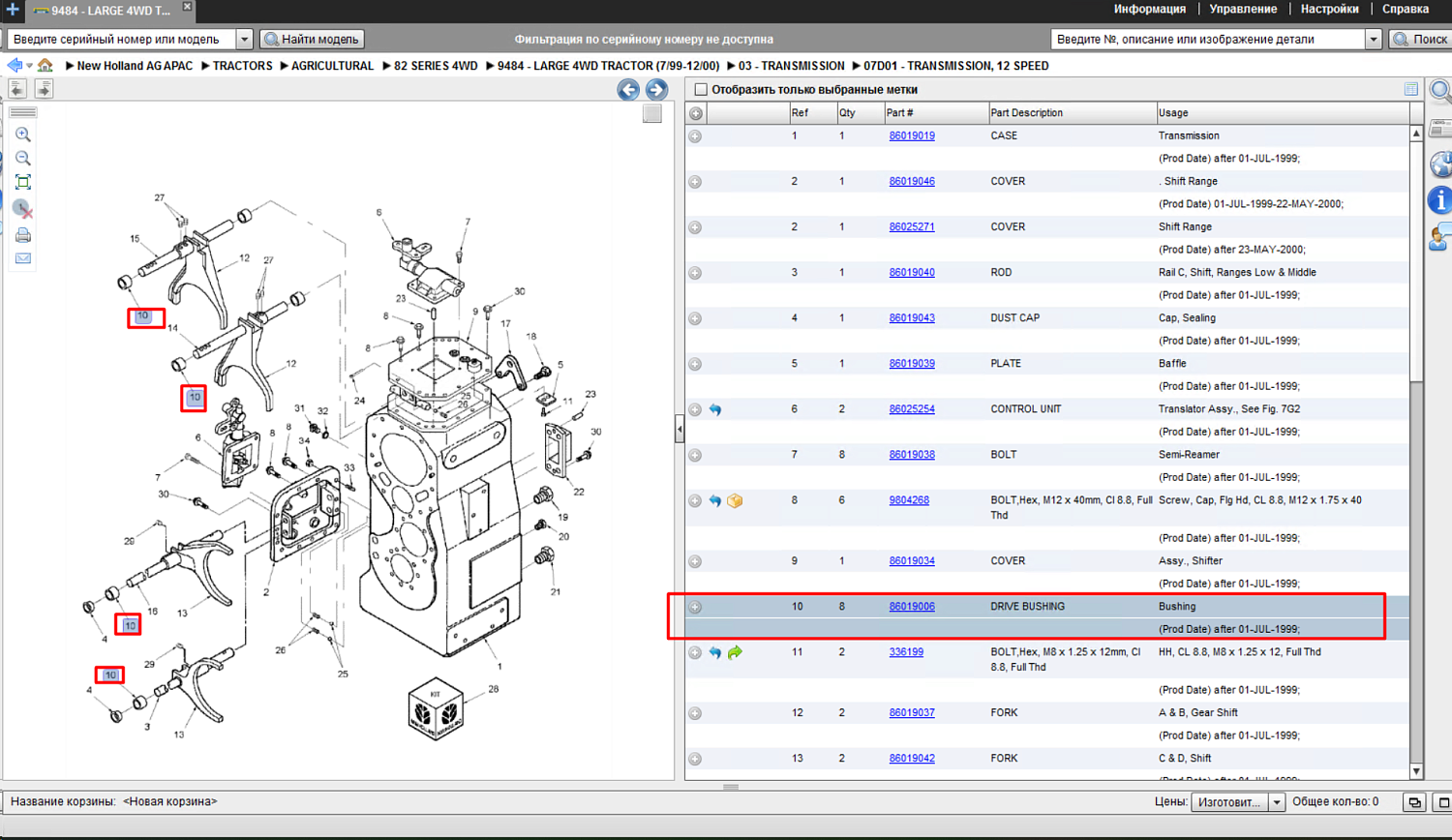This screenshot has height=840, width=1452.
Task: Open history dropdown beside the back arrow
Action: [30, 66]
